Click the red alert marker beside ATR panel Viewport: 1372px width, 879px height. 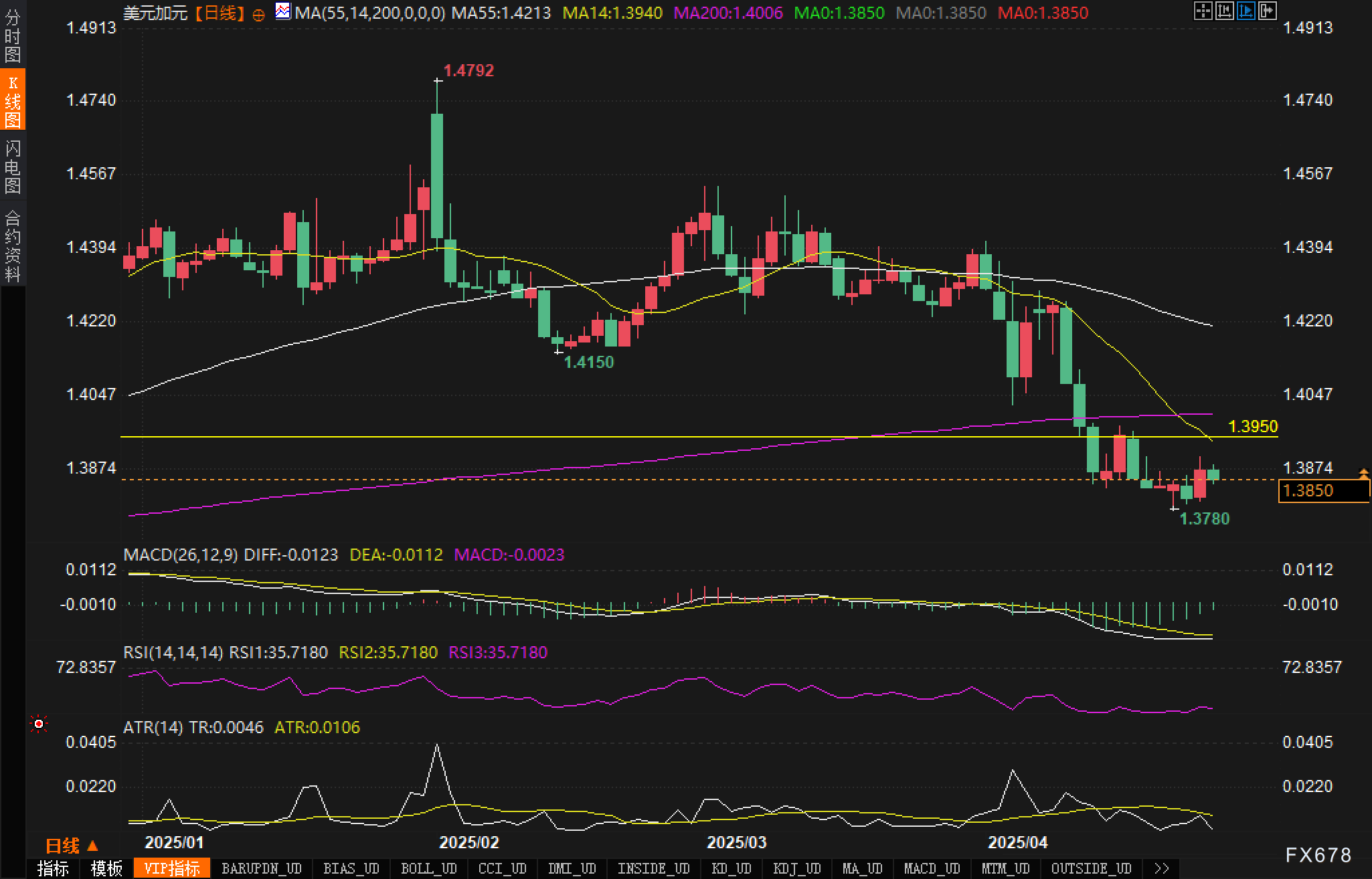pyautogui.click(x=39, y=724)
